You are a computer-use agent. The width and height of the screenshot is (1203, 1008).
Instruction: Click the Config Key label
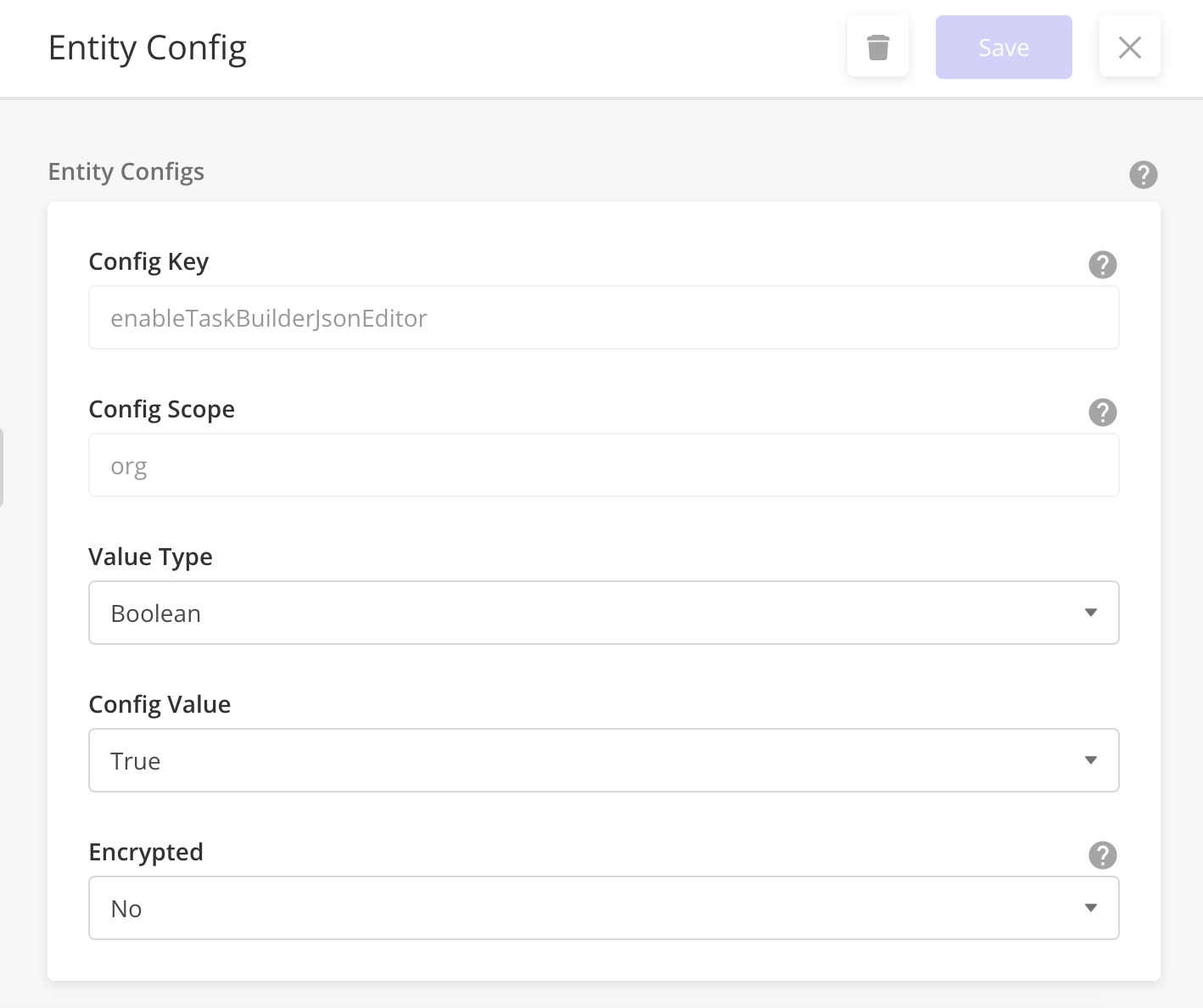pos(148,262)
